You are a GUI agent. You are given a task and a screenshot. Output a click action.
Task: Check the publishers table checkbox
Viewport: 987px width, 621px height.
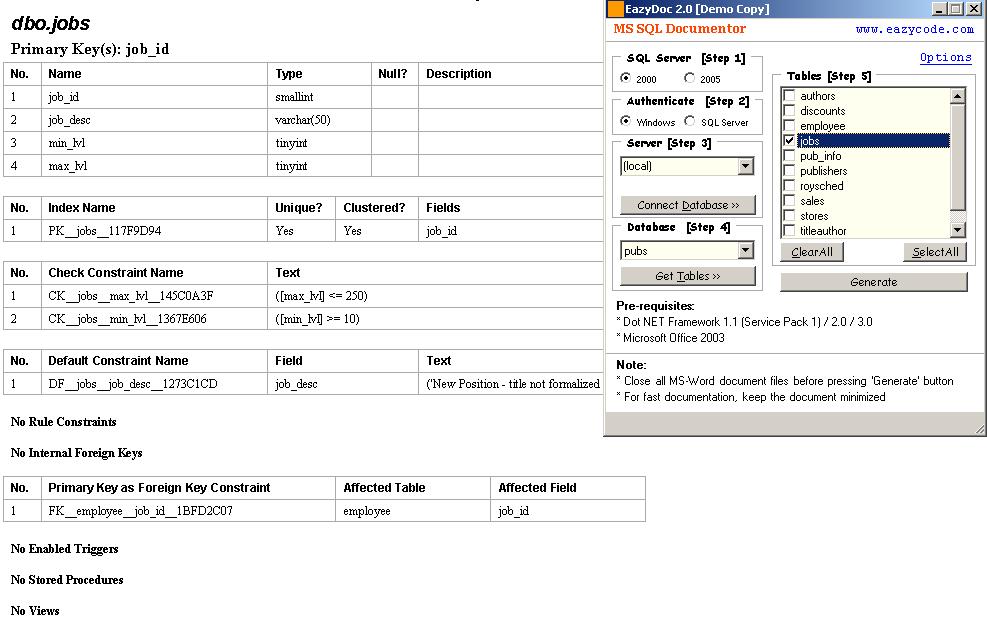coord(789,171)
